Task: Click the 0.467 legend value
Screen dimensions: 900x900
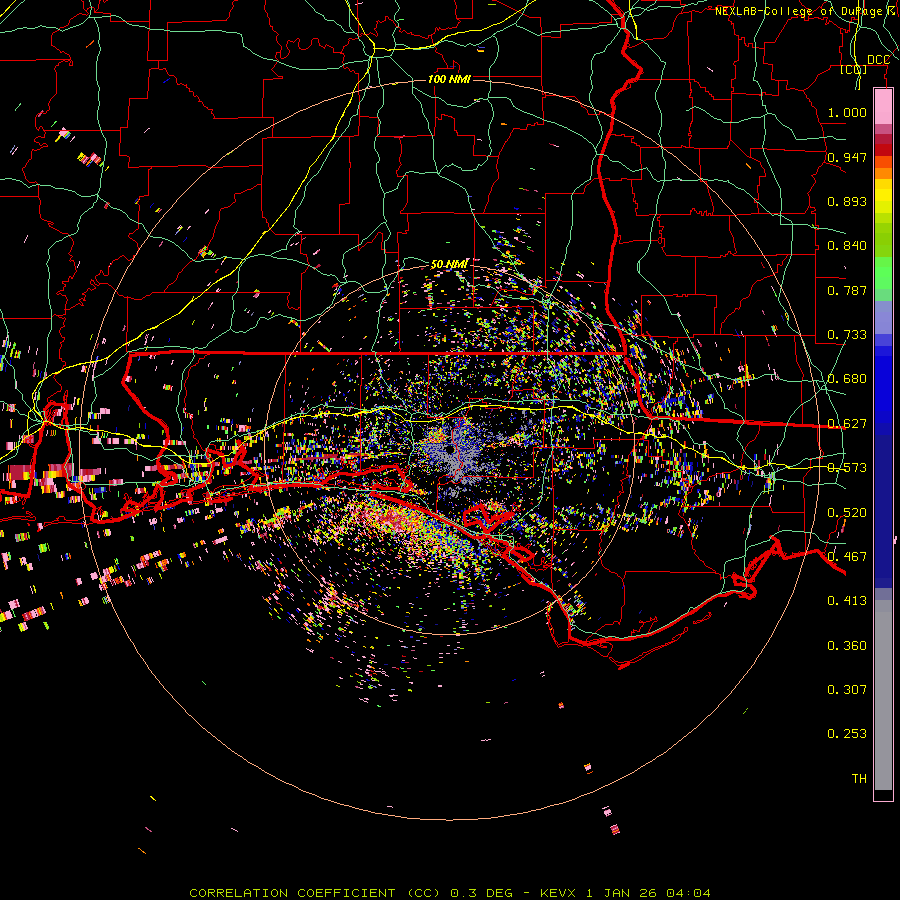Action: click(x=847, y=557)
